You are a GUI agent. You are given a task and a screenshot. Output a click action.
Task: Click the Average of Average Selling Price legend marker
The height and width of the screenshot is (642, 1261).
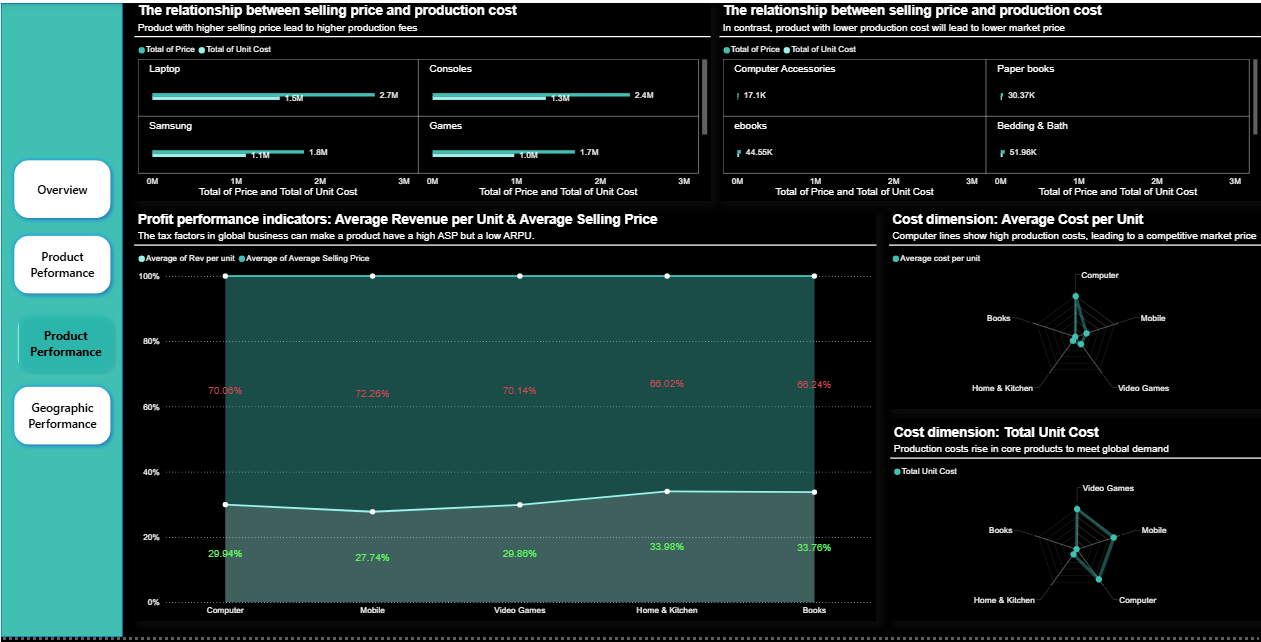click(x=242, y=258)
